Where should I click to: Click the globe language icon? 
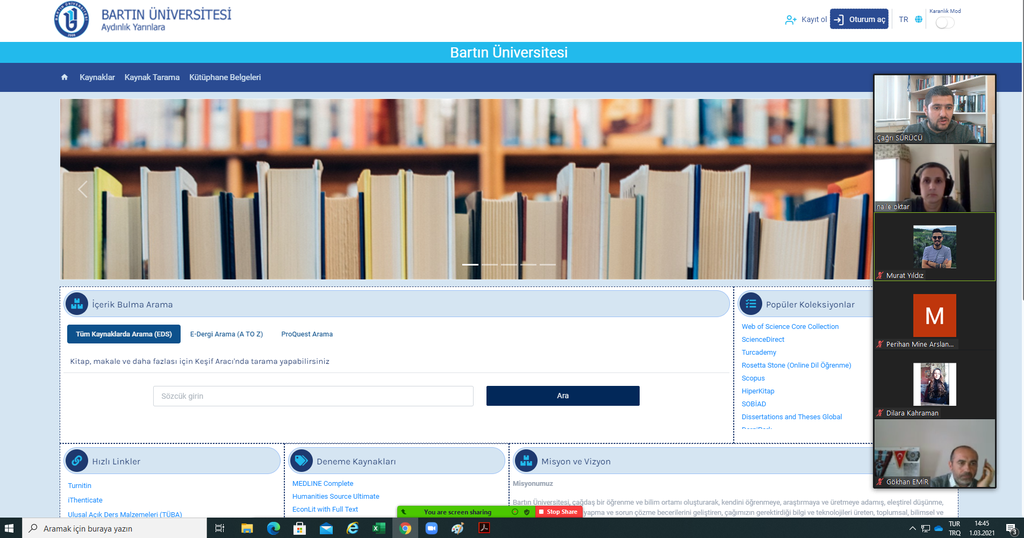(x=918, y=20)
